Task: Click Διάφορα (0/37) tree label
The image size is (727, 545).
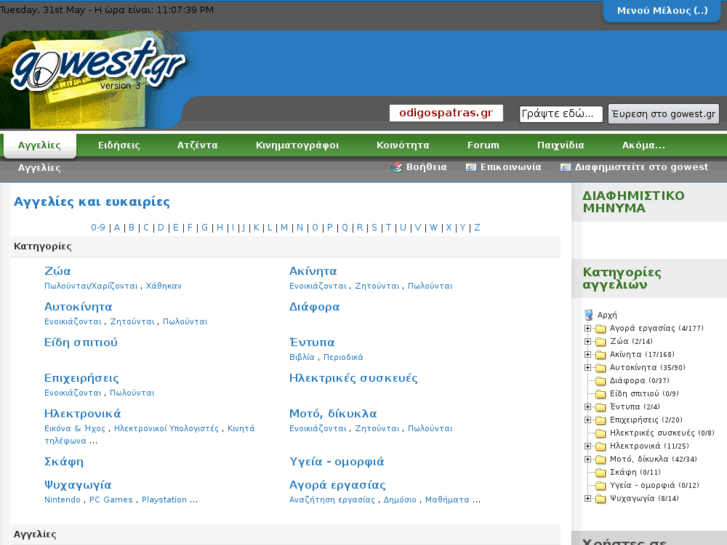Action: click(639, 381)
